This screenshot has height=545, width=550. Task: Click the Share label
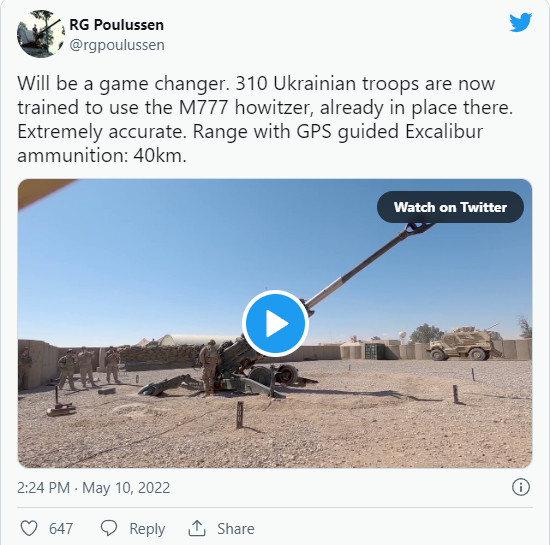[236, 529]
